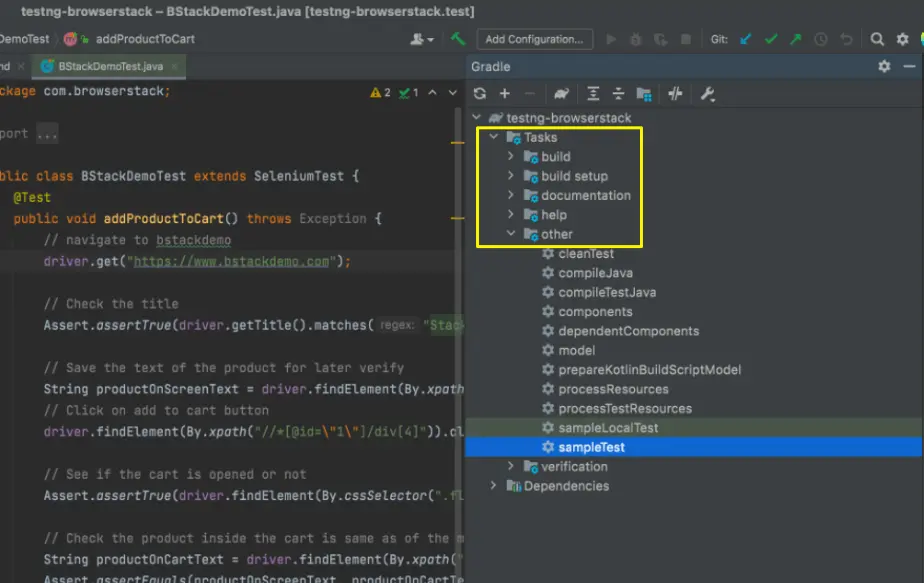Open the Add Configuration dropdown
Screen dimensions: 924x583
(x=534, y=39)
